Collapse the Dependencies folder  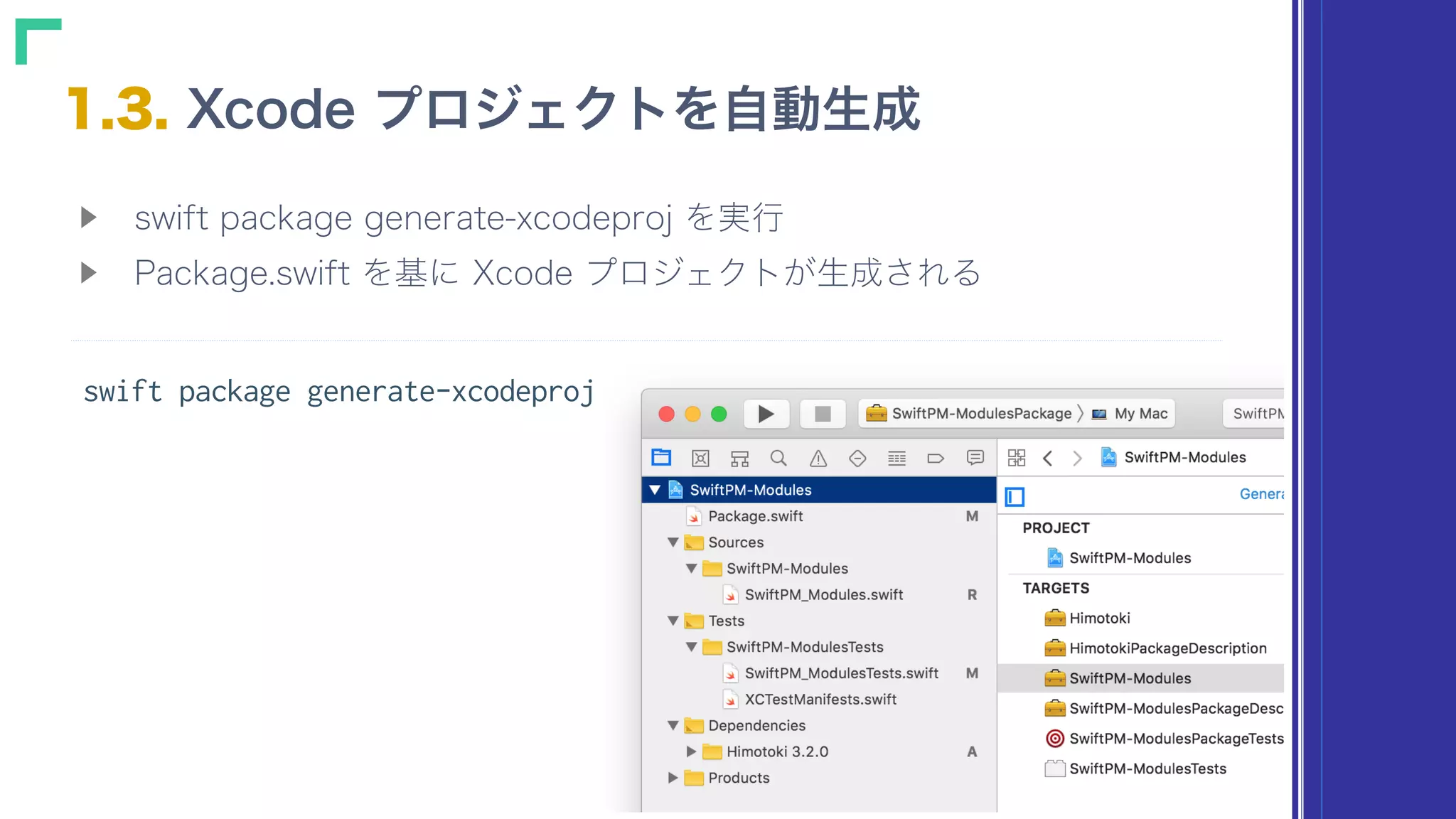(x=673, y=726)
